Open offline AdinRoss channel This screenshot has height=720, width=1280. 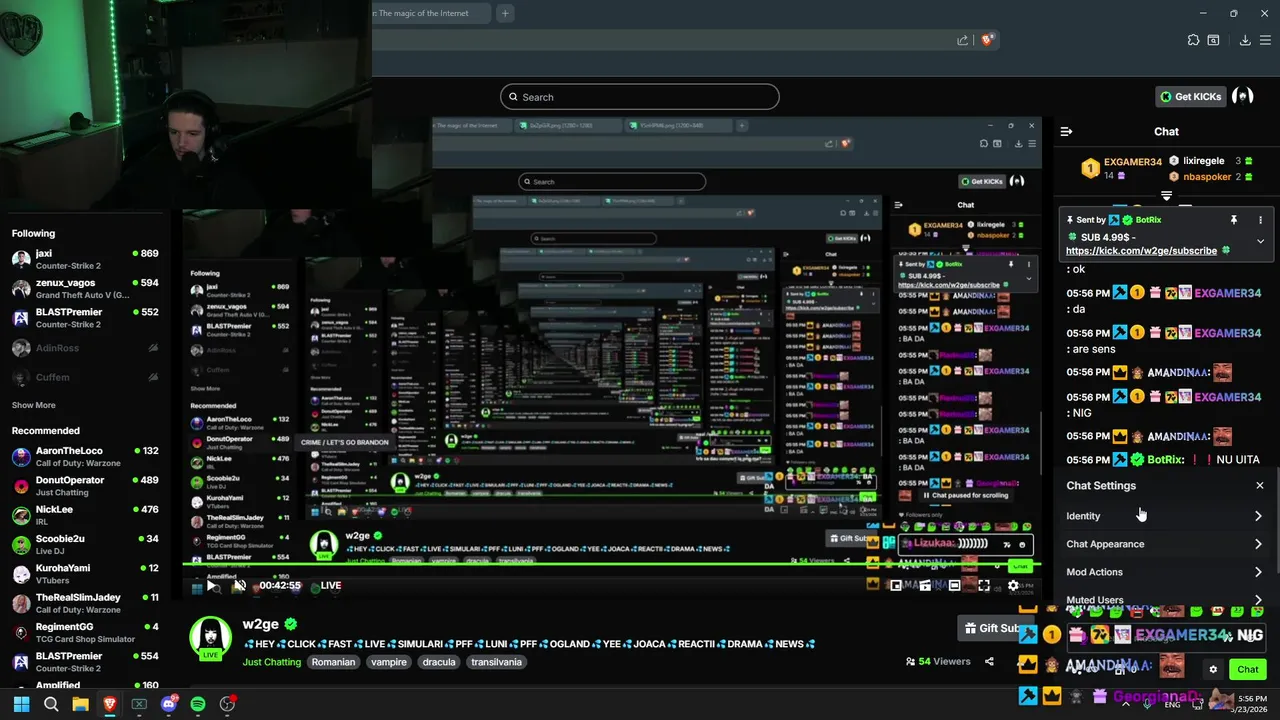pos(85,348)
